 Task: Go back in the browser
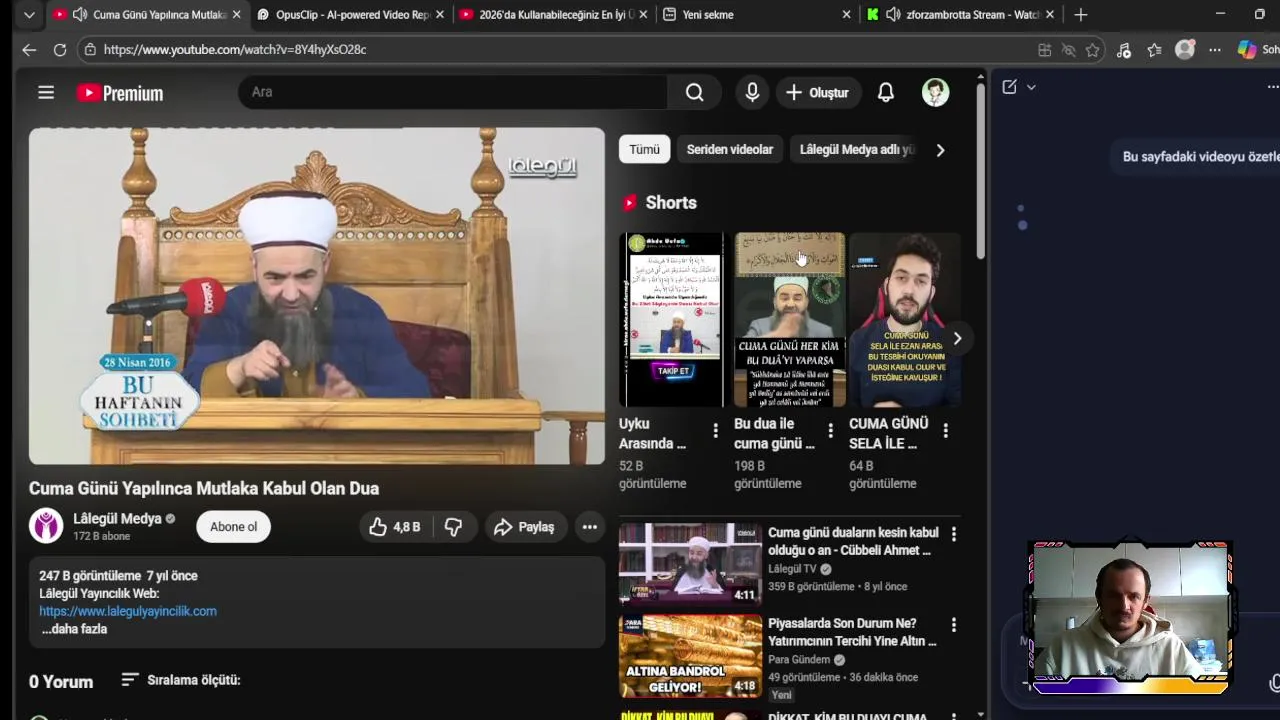coord(29,49)
